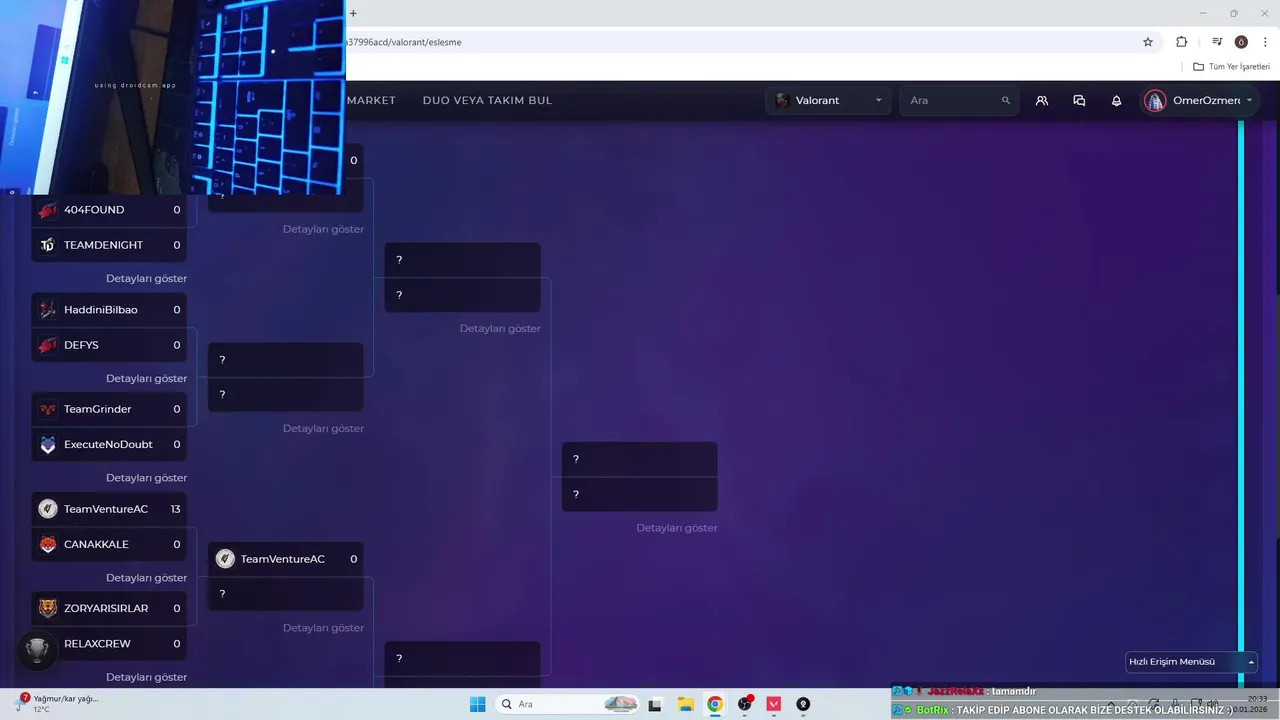Show details for ZORYARISIRLAR vs RELAXCREW match
Screen dimensions: 1280x720
(147, 677)
